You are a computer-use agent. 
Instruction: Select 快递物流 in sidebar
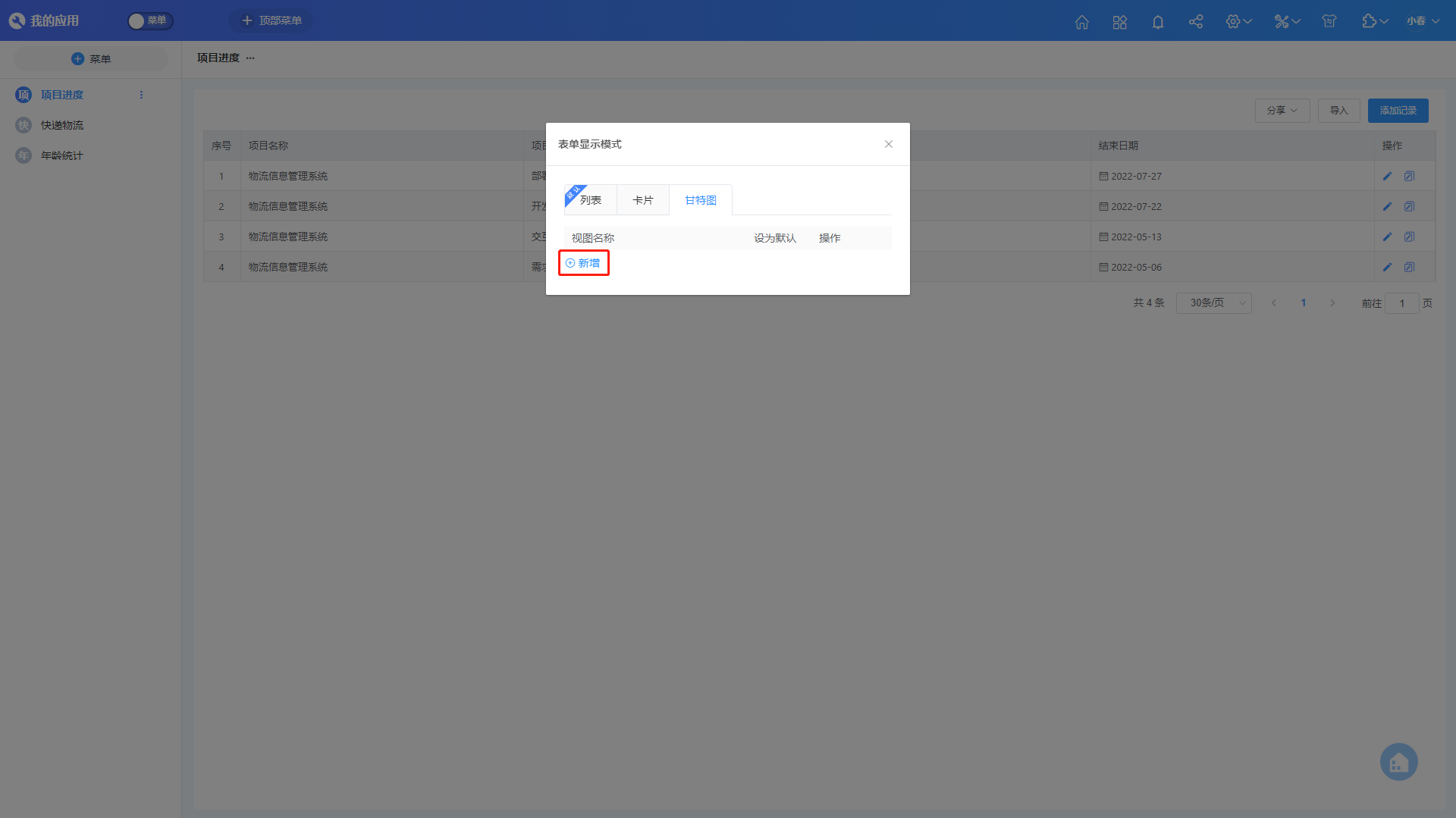[x=62, y=125]
